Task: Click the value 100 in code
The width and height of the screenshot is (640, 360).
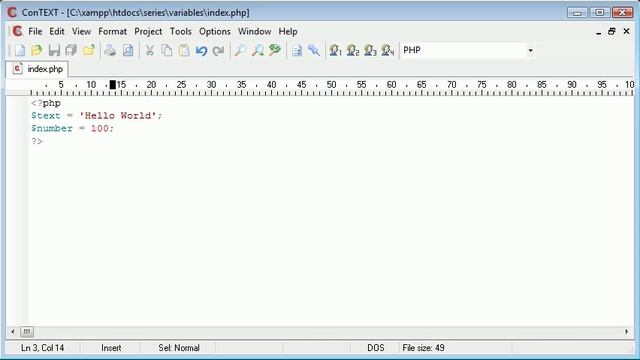Action: tap(100, 129)
